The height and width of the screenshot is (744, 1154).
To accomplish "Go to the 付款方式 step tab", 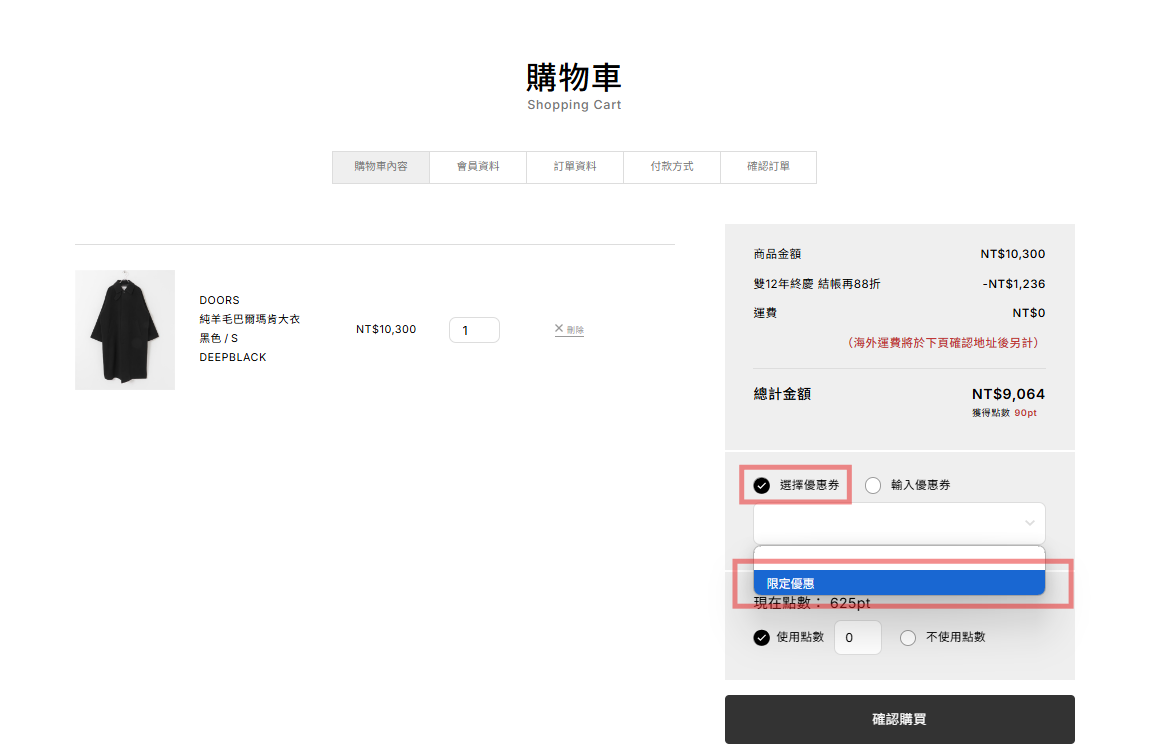I will (x=672, y=167).
